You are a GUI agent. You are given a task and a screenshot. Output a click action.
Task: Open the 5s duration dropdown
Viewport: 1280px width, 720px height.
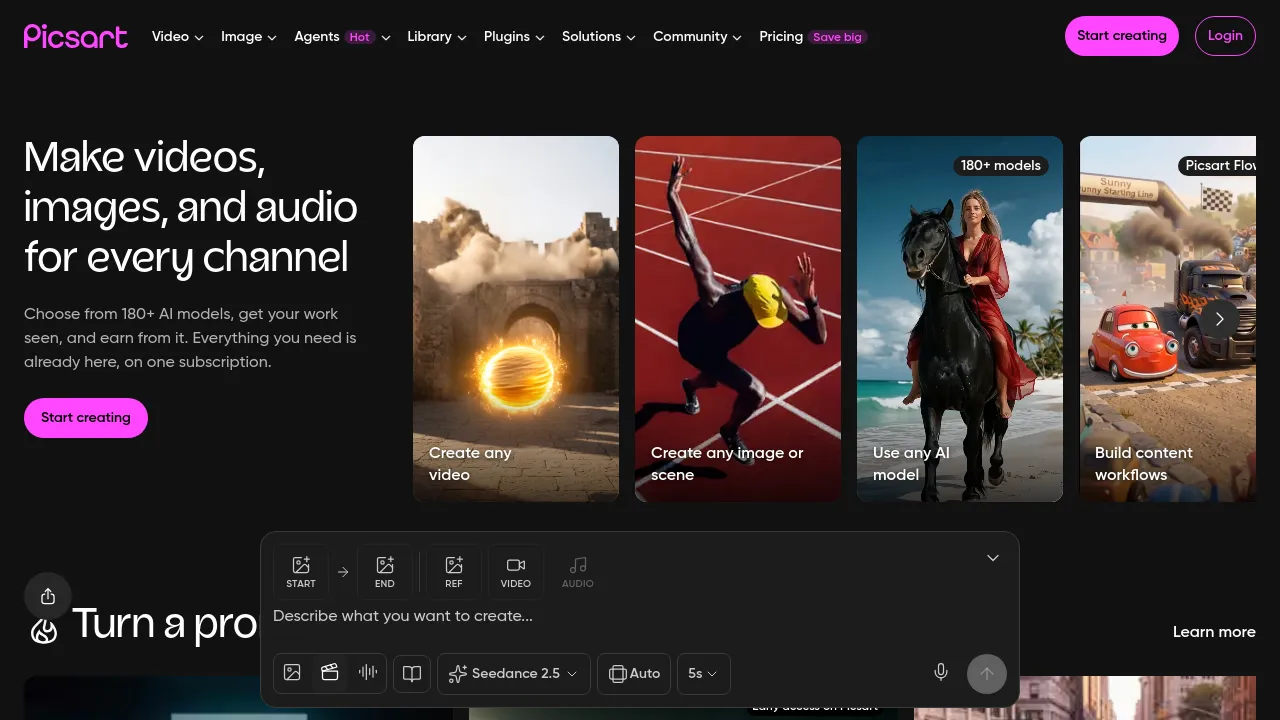(x=704, y=674)
